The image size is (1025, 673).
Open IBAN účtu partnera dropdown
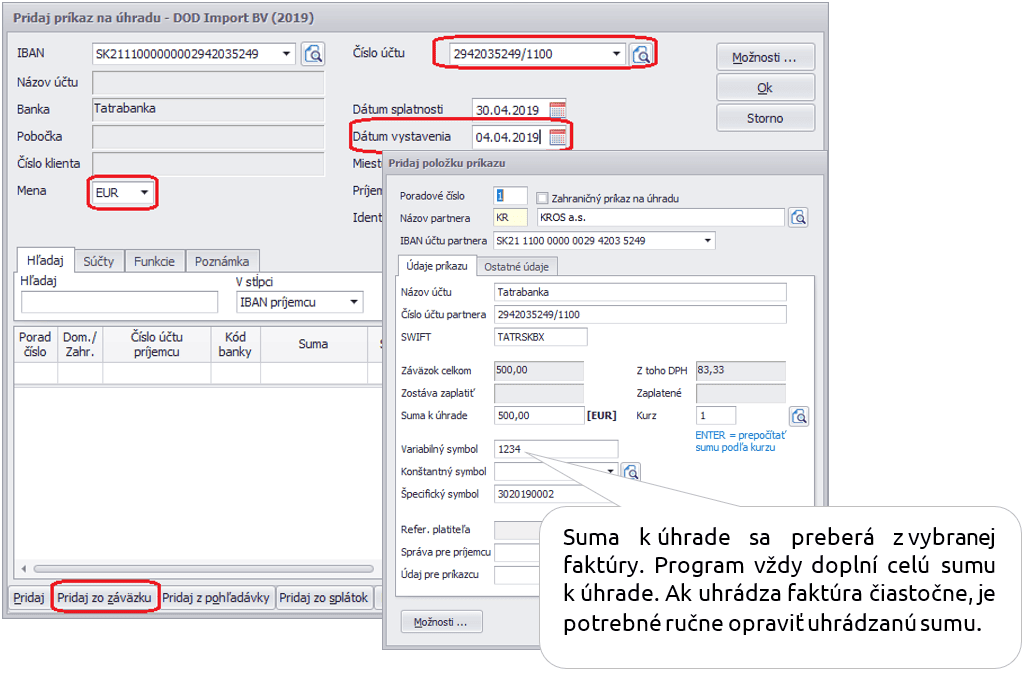[709, 240]
